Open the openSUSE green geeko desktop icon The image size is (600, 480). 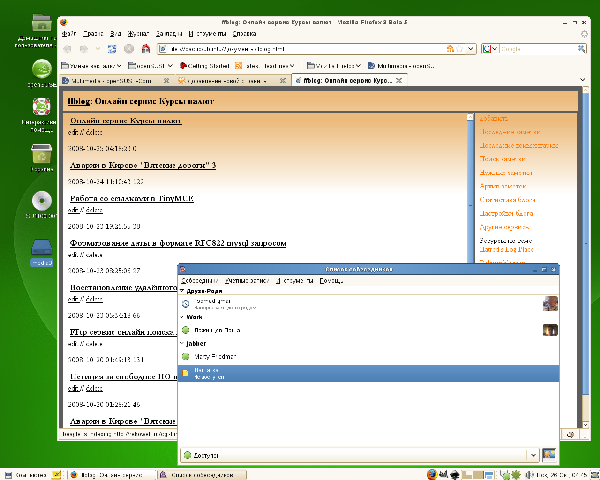click(x=42, y=70)
